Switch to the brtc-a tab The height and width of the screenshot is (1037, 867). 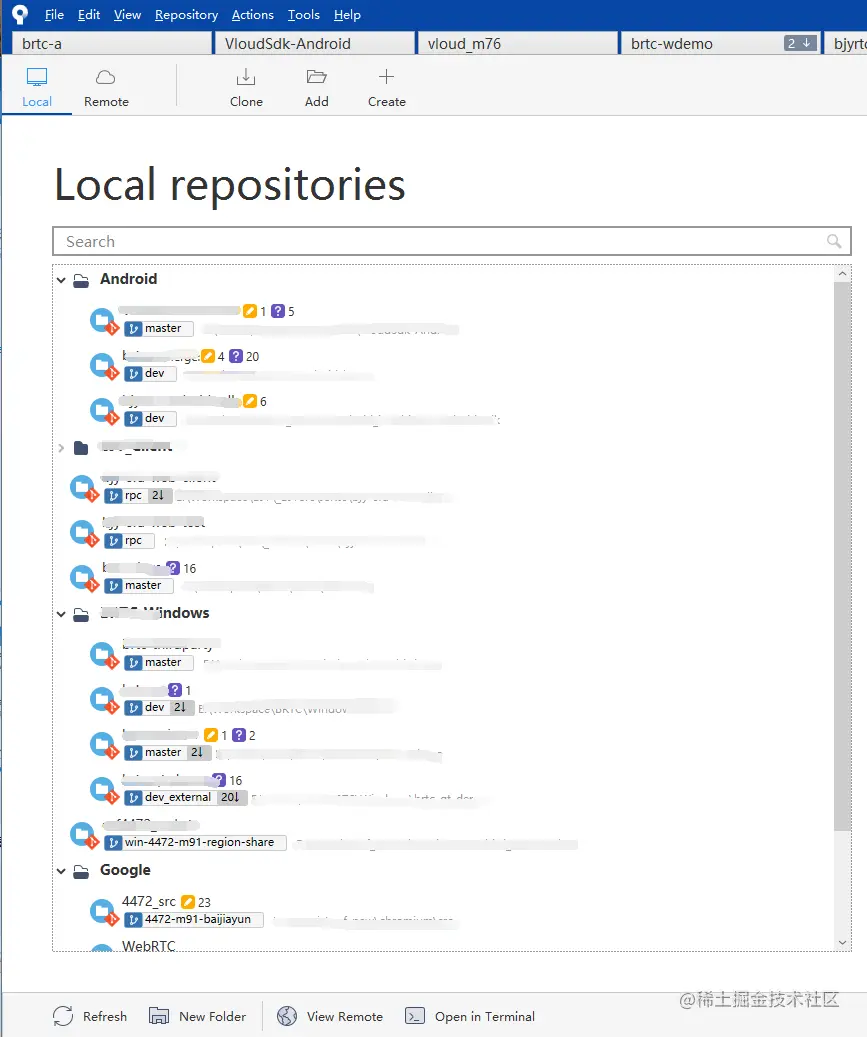(x=112, y=44)
